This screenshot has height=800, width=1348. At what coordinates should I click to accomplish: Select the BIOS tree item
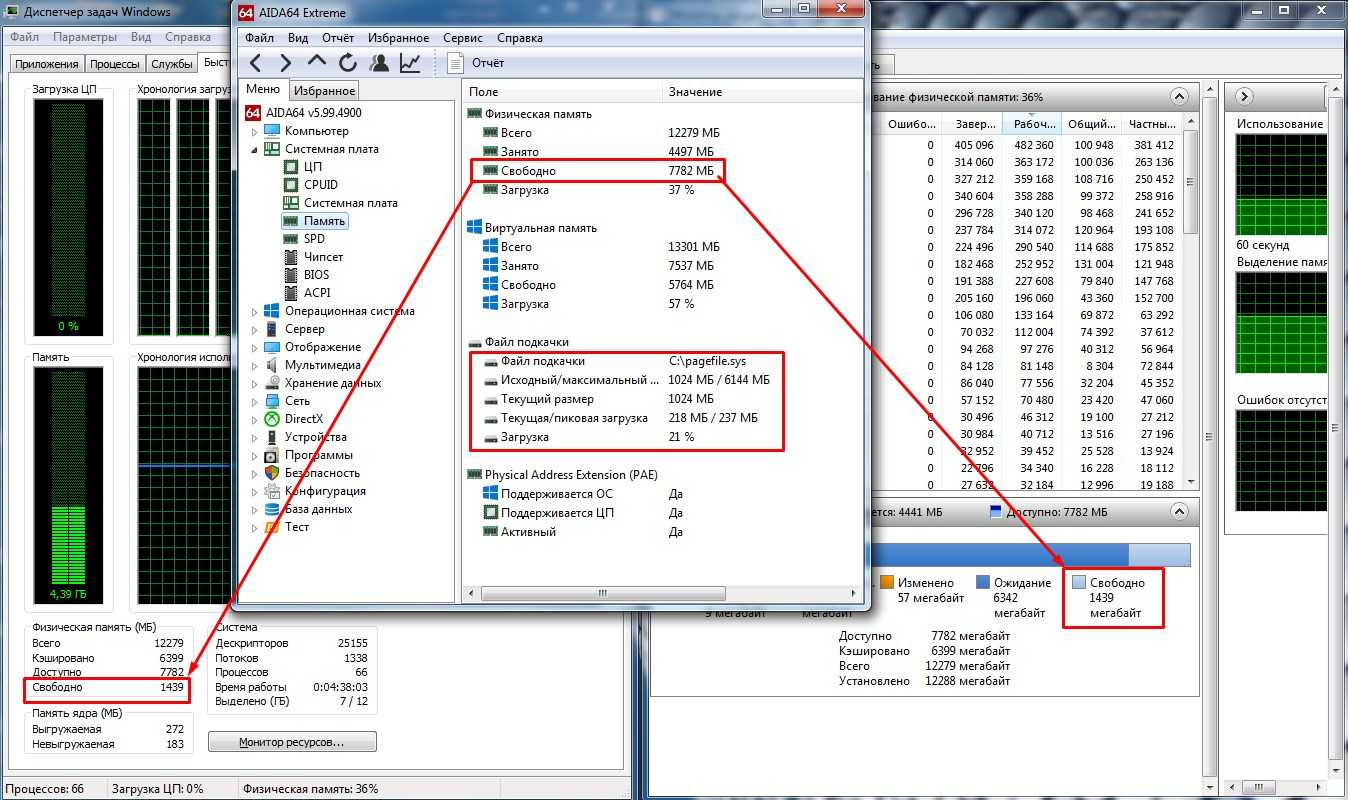tap(316, 275)
